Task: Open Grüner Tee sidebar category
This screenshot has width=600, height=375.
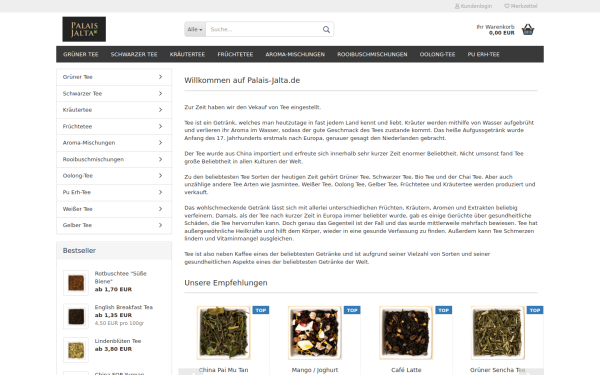Action: point(114,77)
